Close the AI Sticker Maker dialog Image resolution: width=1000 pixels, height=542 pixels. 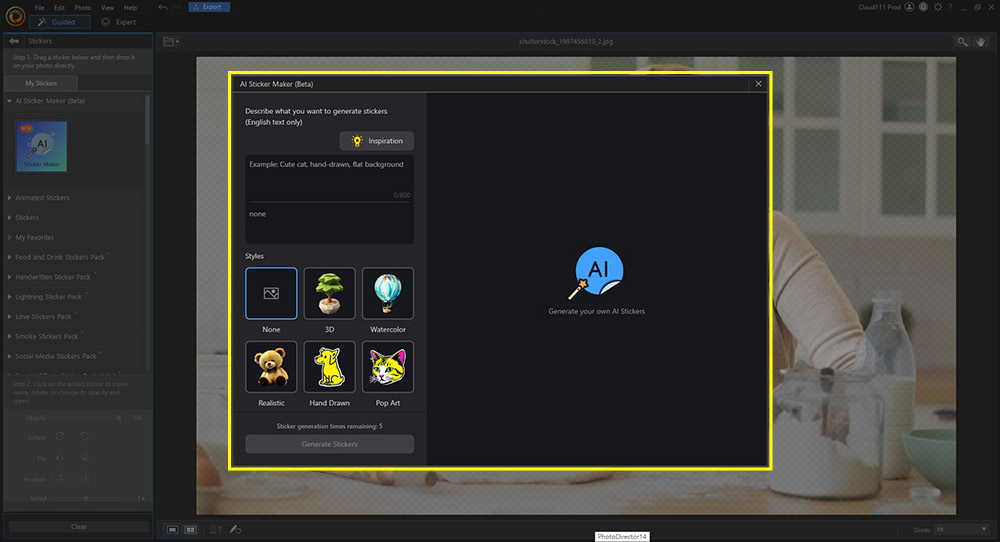coord(758,84)
